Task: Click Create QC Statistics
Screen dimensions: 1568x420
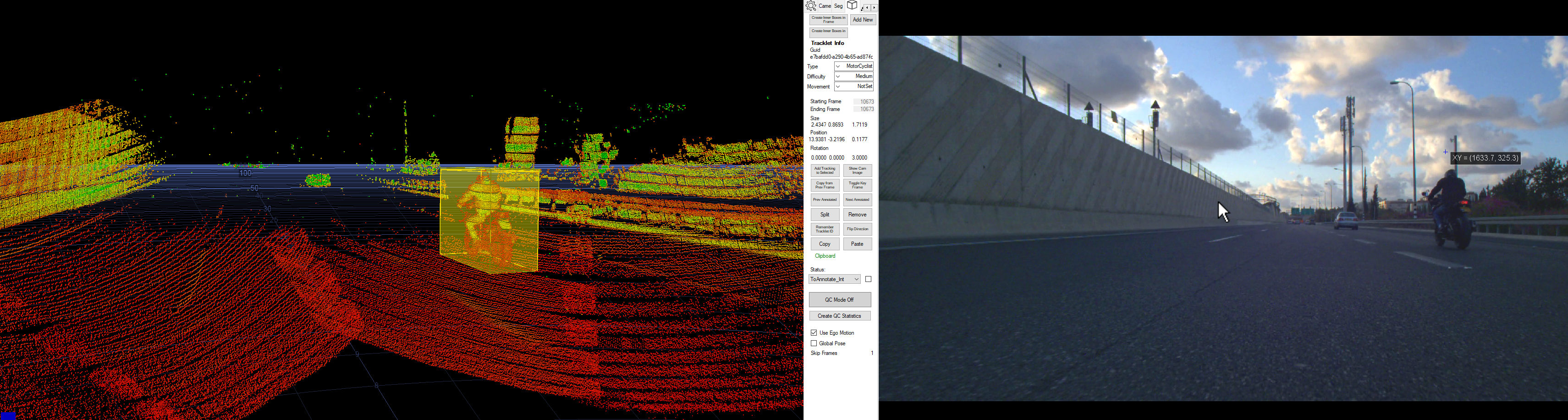Action: point(840,315)
